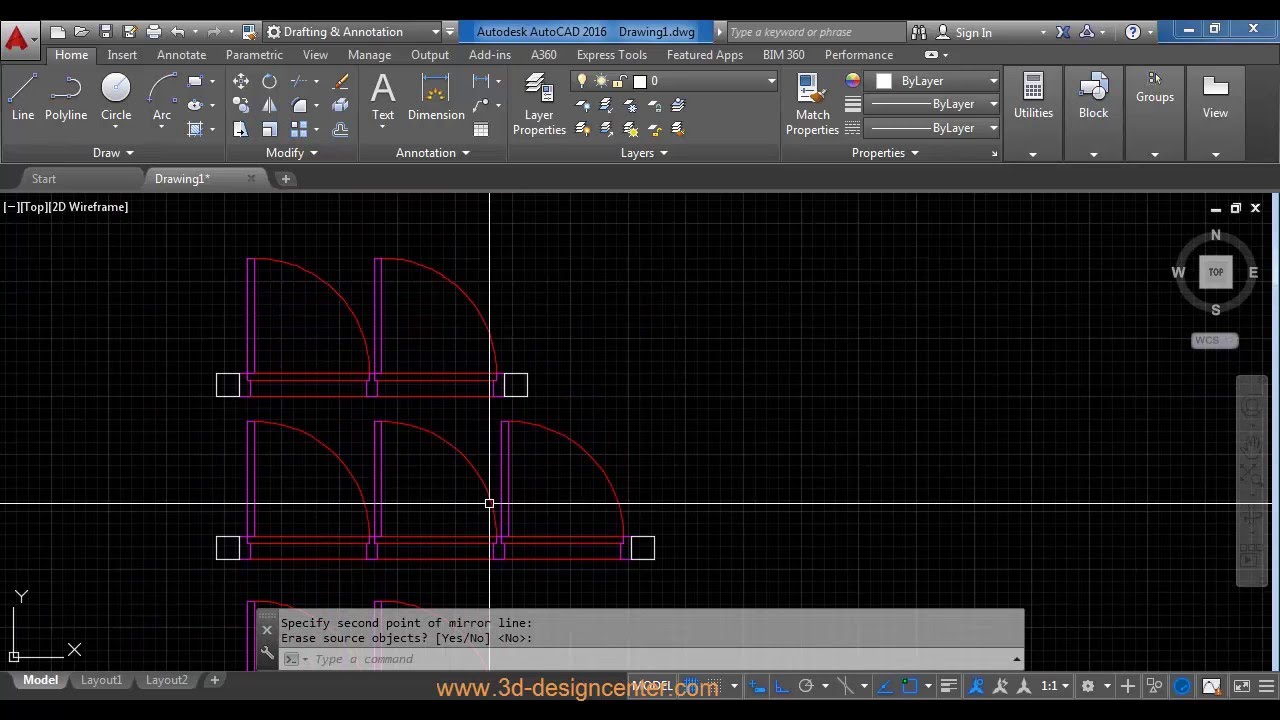Click Sign In
The width and height of the screenshot is (1280, 720).
point(964,32)
